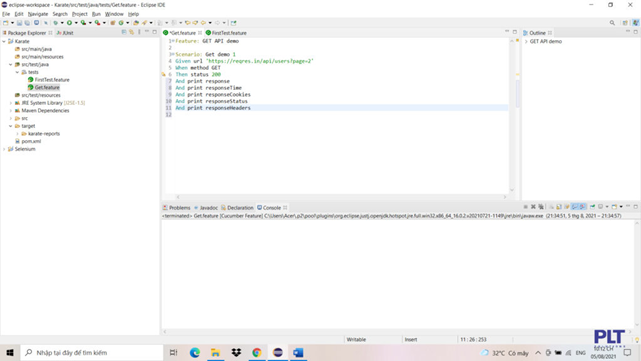Click the New Java Class icon

coord(121,23)
